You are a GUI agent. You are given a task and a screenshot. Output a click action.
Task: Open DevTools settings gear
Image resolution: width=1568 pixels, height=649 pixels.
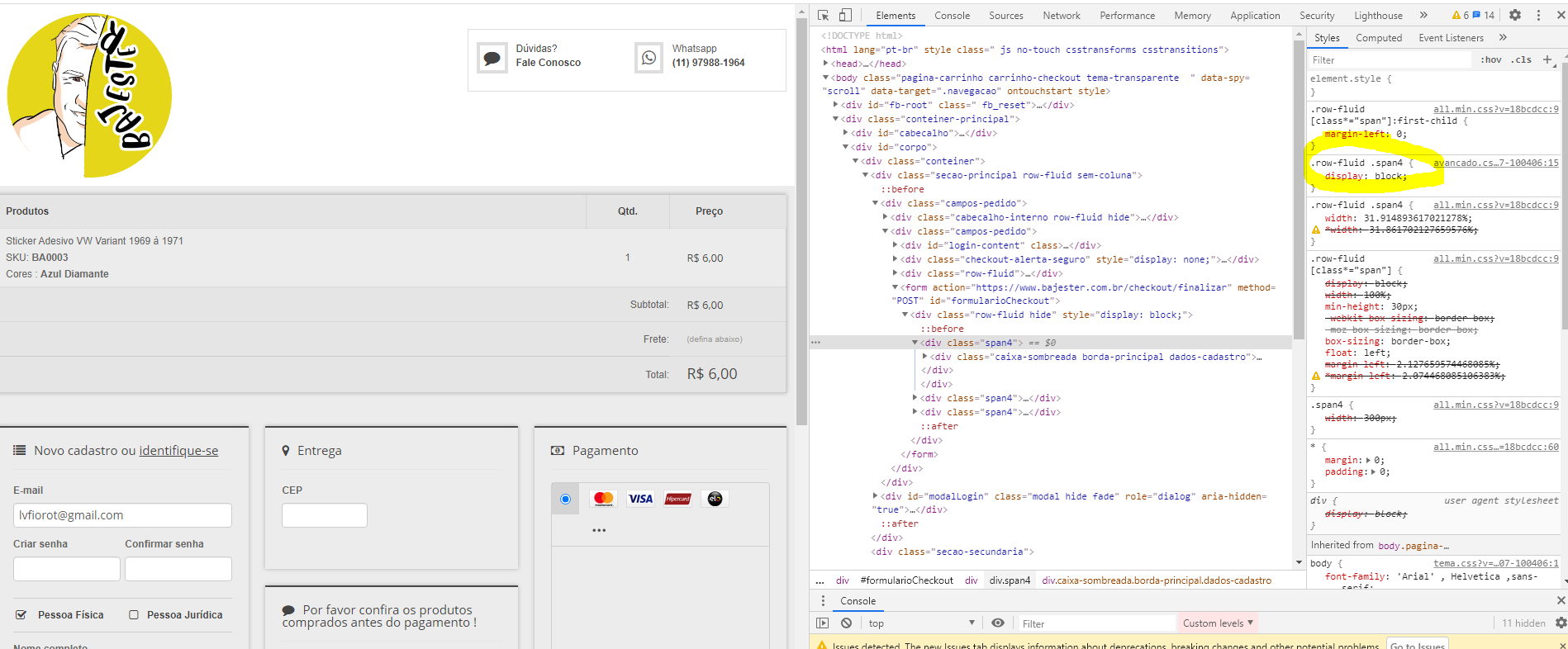tap(1515, 15)
